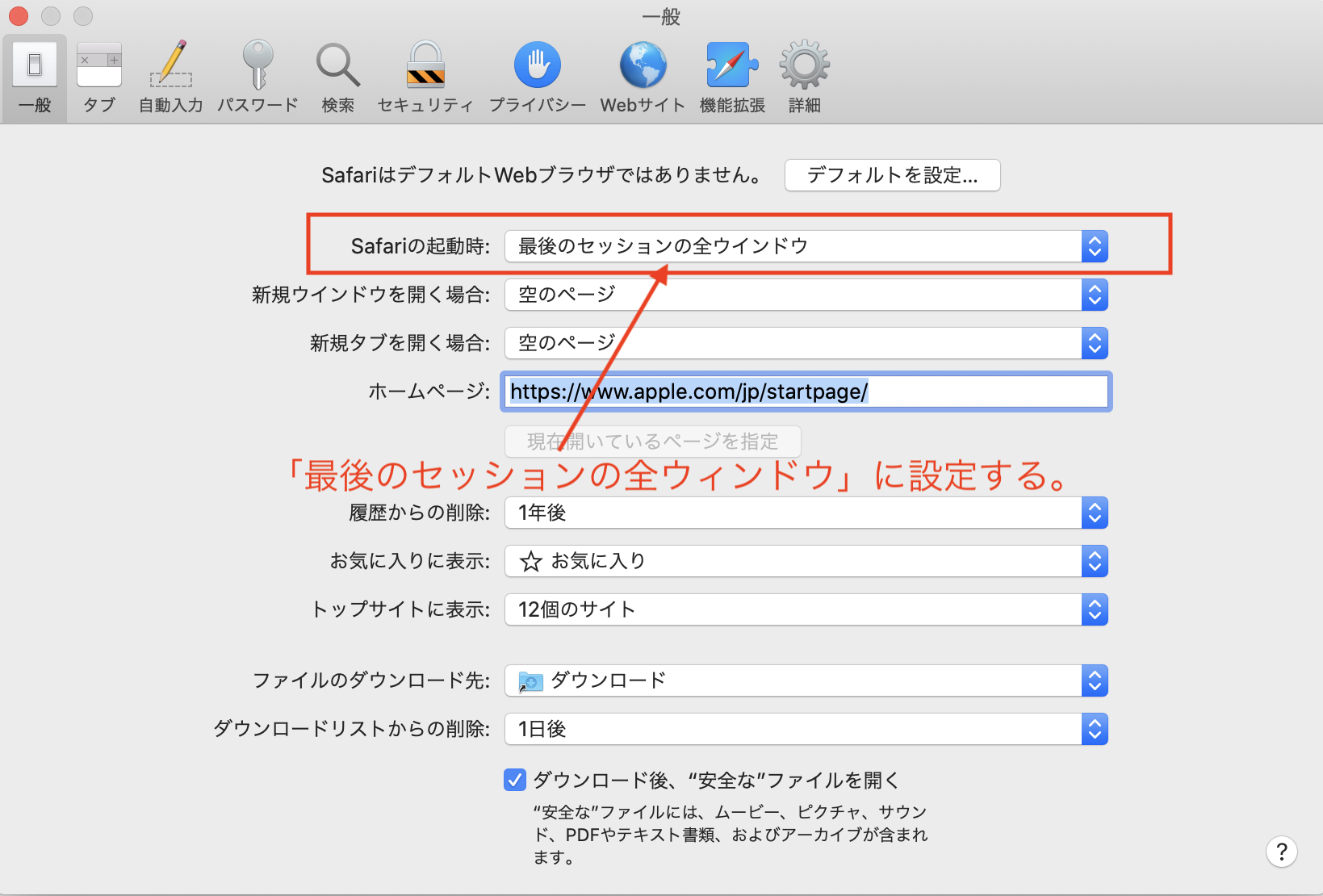This screenshot has height=896, width=1323.
Task: Open the 検索 magnifying glass pane
Action: tap(337, 78)
